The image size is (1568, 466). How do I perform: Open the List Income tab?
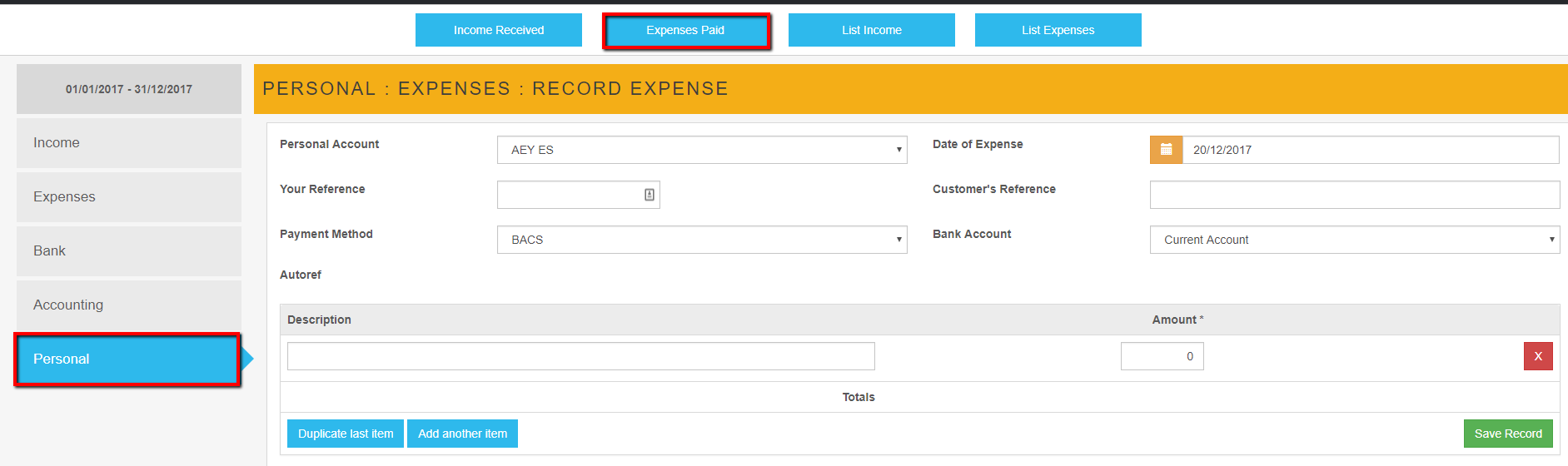(x=871, y=30)
